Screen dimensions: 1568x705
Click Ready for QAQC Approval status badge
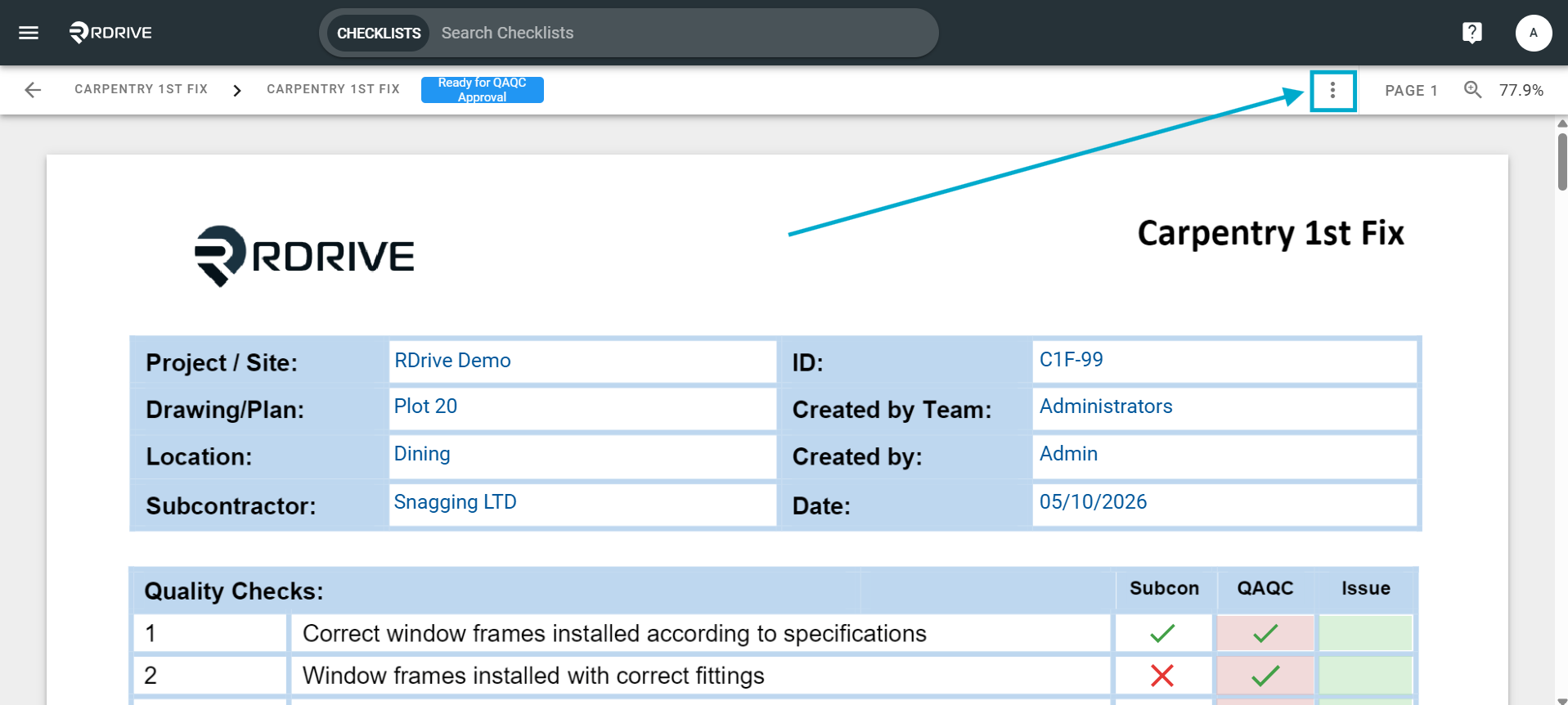click(x=483, y=90)
